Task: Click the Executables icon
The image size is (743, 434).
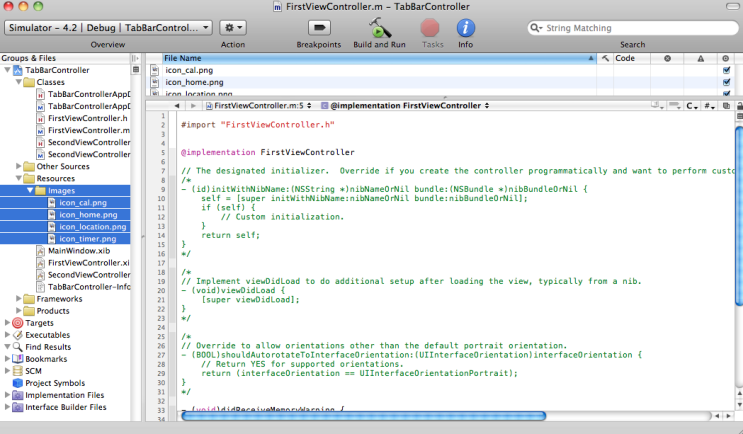Action: click(x=18, y=335)
